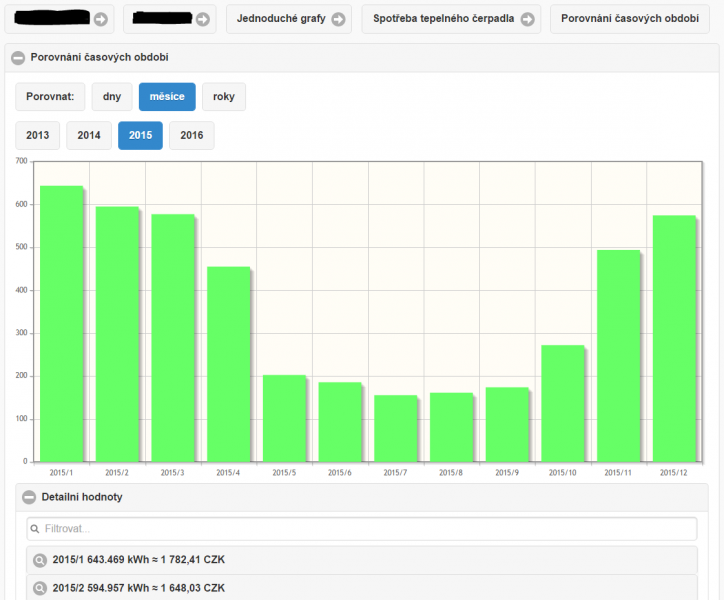Image resolution: width=724 pixels, height=600 pixels.
Task: Click Porovnání časových období panel header title
Action: 99,57
